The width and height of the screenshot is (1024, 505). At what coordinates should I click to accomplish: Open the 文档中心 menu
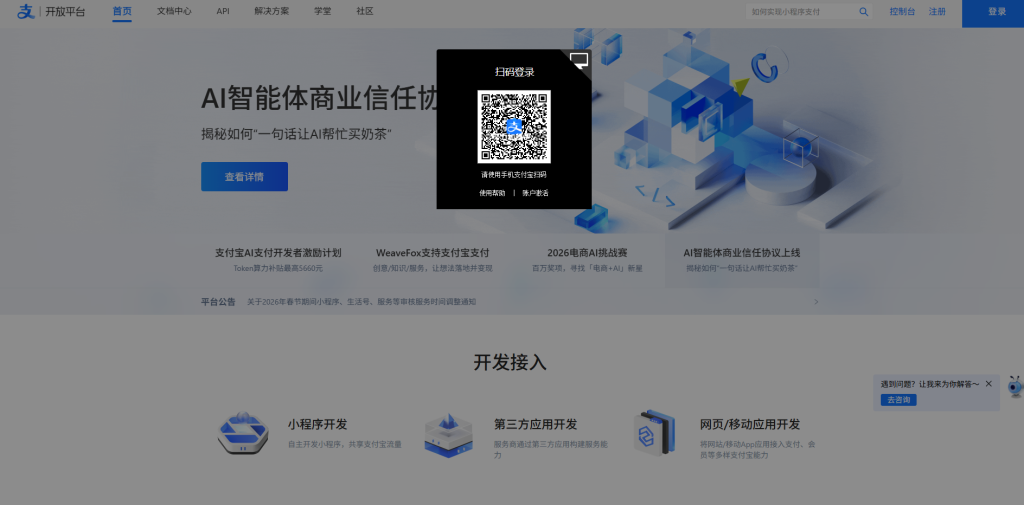(x=174, y=11)
